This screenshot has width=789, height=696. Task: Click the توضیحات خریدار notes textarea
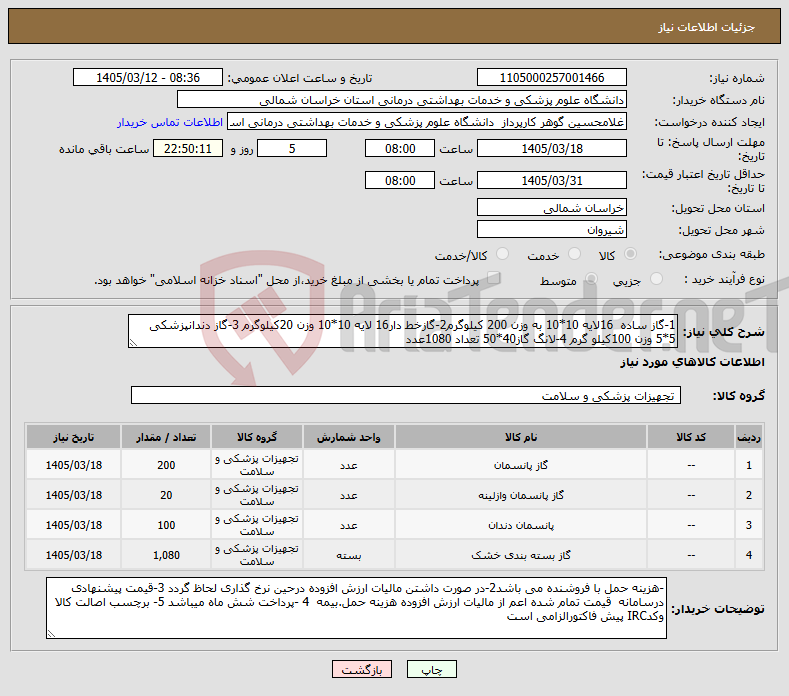tap(356, 608)
